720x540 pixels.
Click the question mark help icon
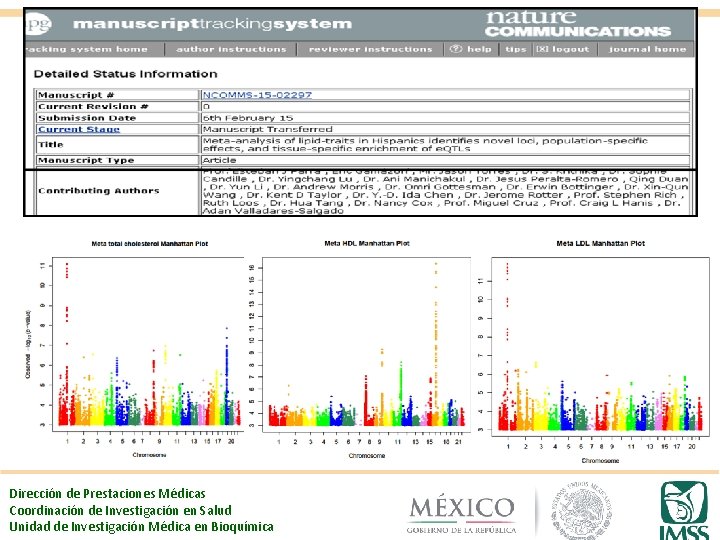pos(456,49)
